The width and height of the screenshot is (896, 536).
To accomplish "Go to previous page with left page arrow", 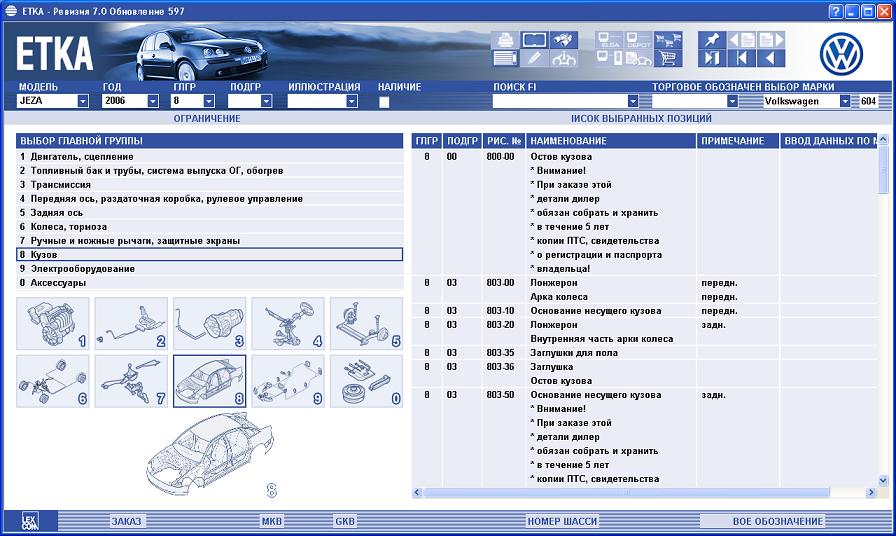I will 741,40.
